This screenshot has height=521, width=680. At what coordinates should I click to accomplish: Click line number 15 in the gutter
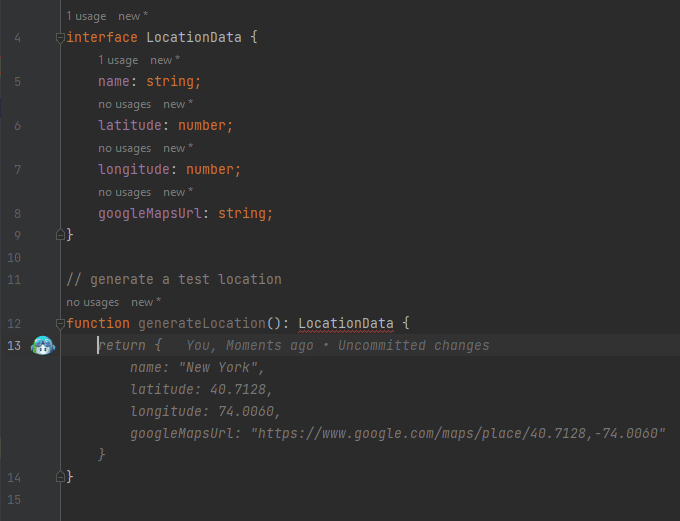pos(14,500)
